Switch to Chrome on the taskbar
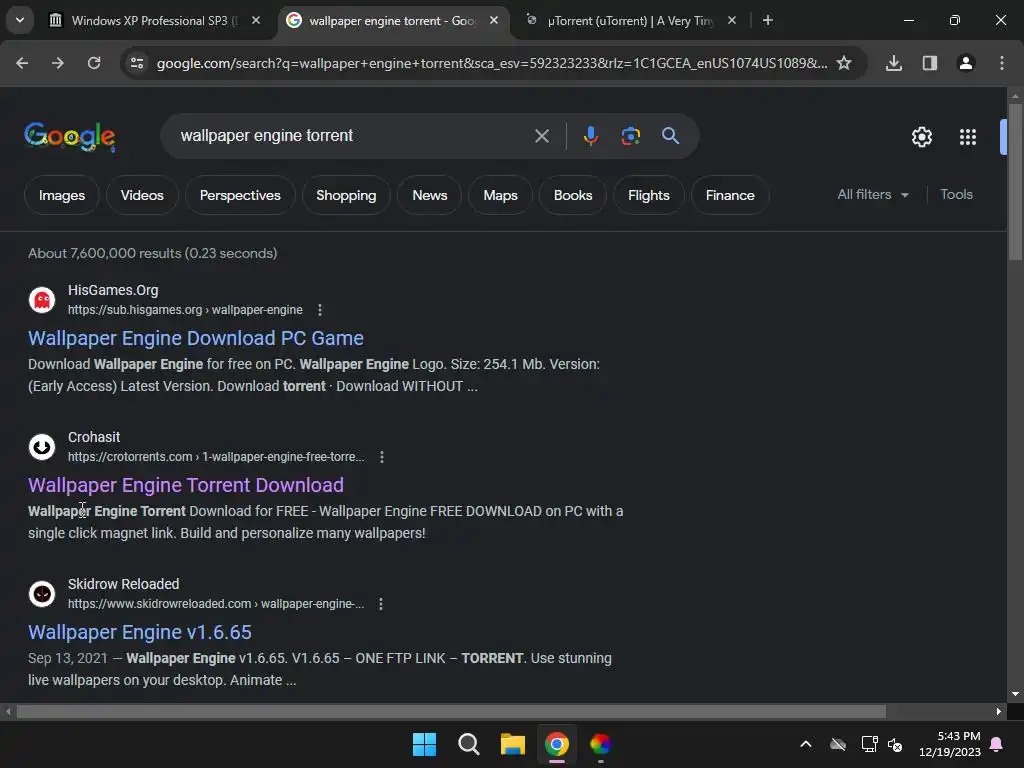Image resolution: width=1024 pixels, height=768 pixels. [557, 744]
